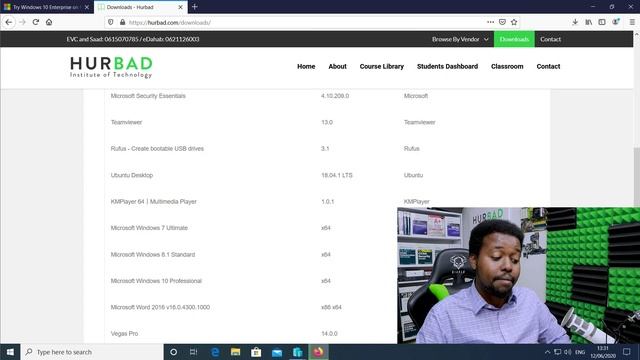Close the Try Windows 10 Enterprise tab
Screen dimensions: 640x360
(x=87, y=7)
